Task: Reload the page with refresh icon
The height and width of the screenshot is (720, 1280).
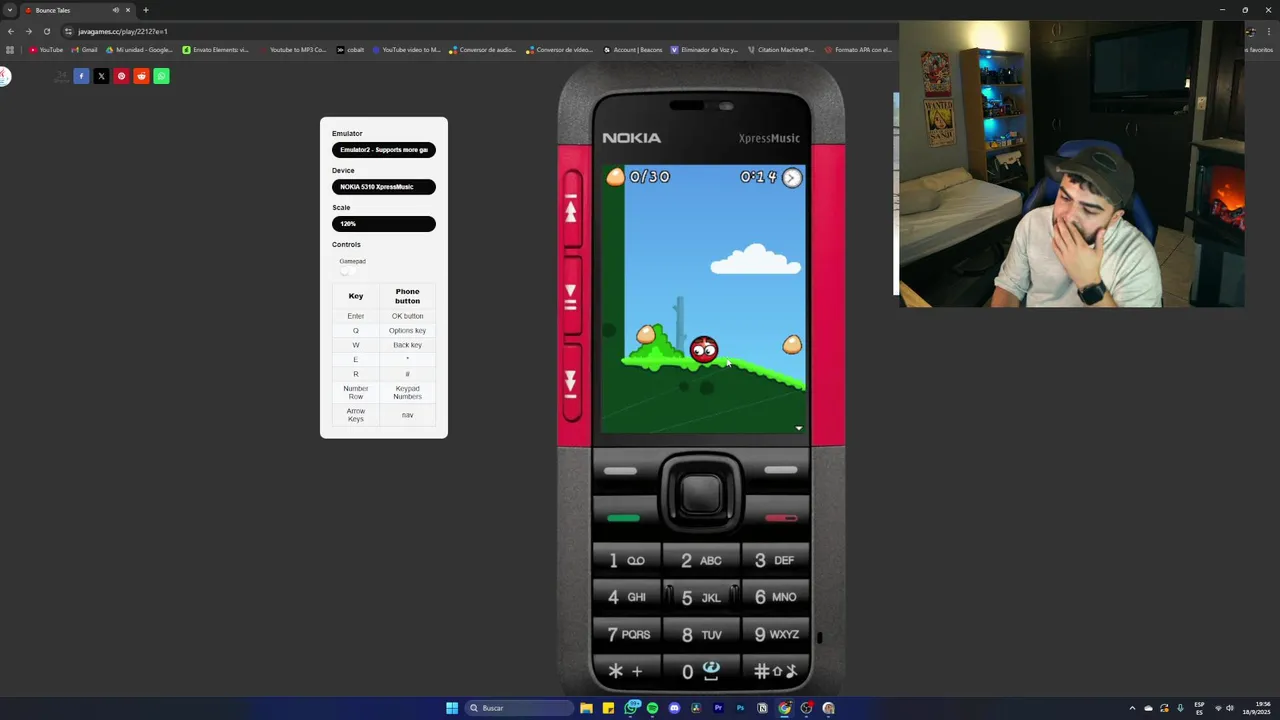Action: pos(46,31)
